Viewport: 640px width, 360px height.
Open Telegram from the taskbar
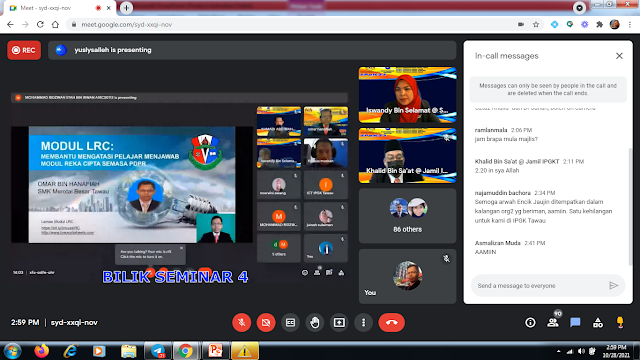158,351
